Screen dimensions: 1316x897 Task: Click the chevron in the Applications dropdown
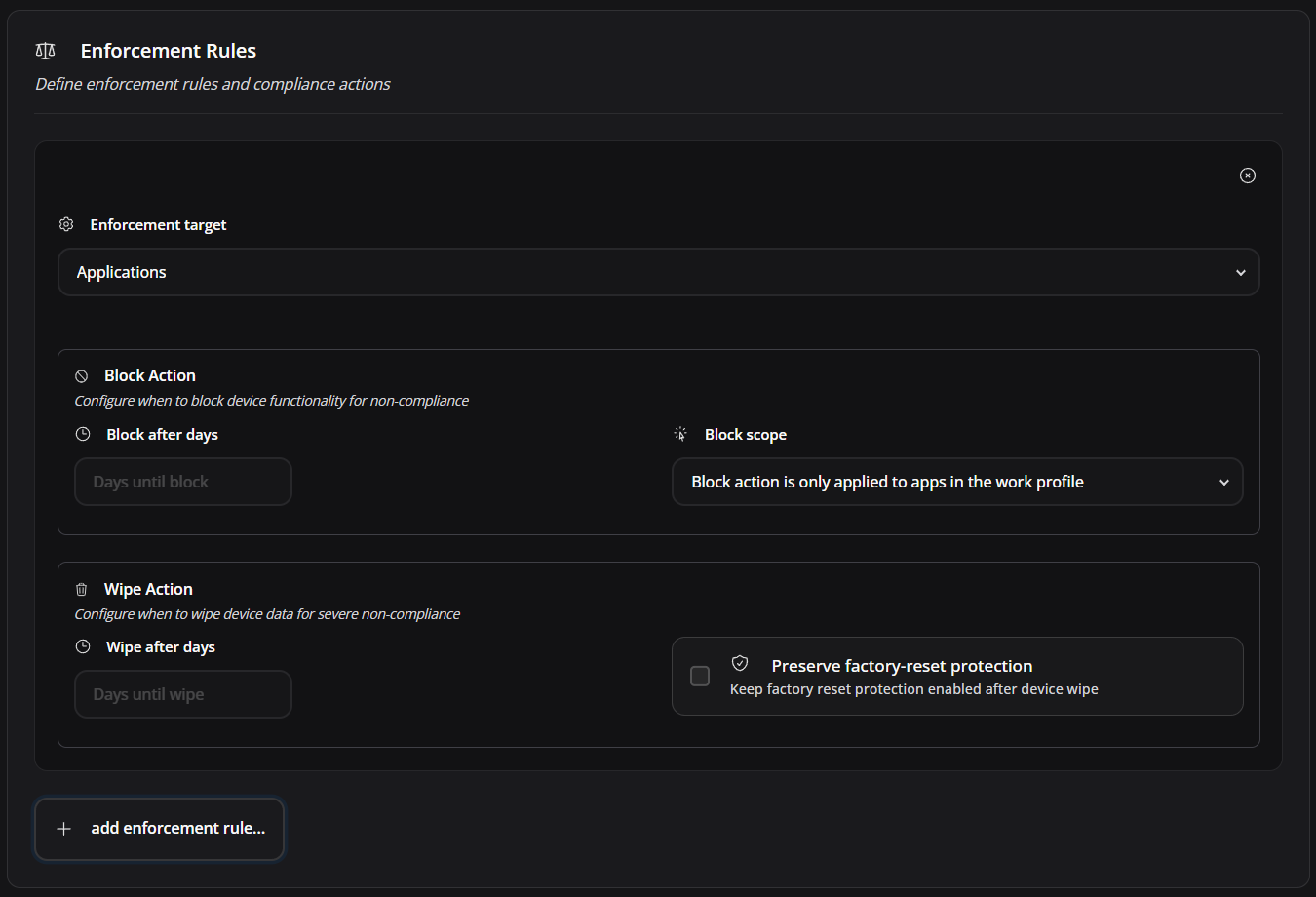(x=1241, y=273)
